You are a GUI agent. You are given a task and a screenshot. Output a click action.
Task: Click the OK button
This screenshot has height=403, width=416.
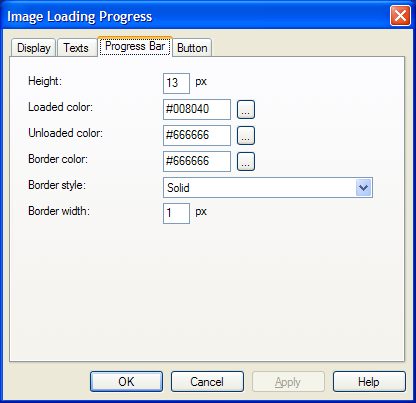click(x=126, y=382)
